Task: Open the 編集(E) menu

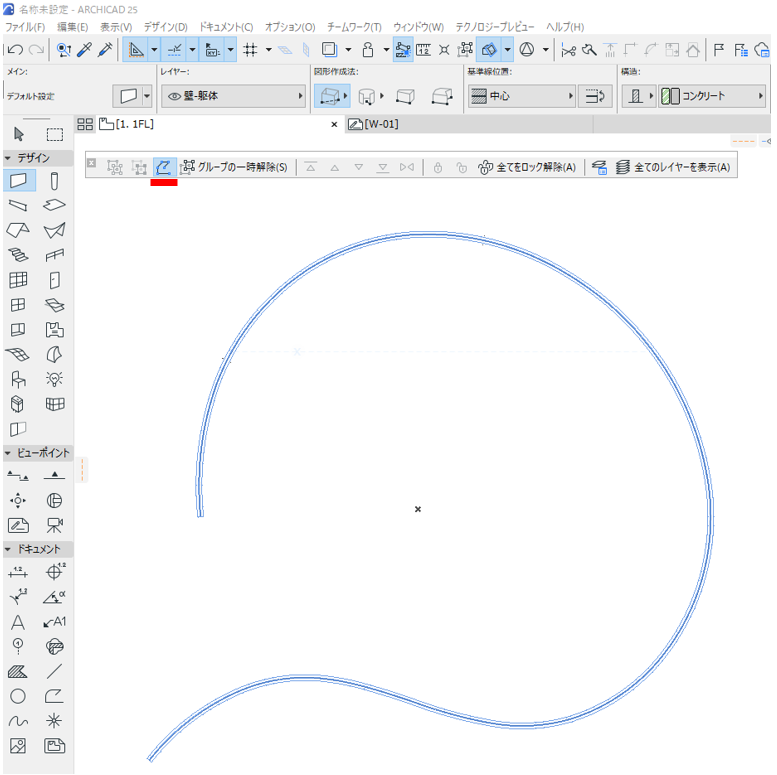Action: coord(72,27)
